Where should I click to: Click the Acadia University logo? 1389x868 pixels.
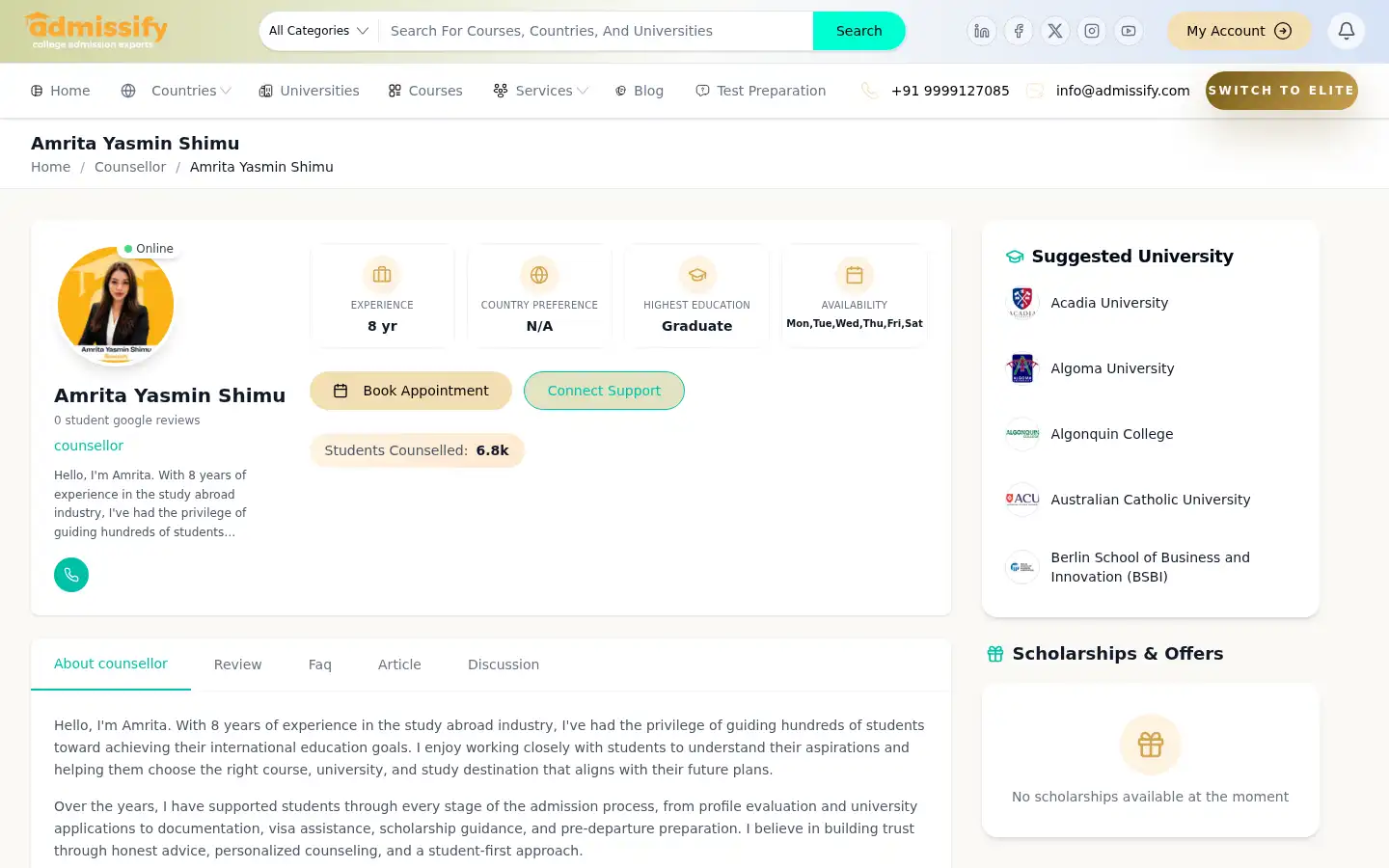(x=1022, y=303)
